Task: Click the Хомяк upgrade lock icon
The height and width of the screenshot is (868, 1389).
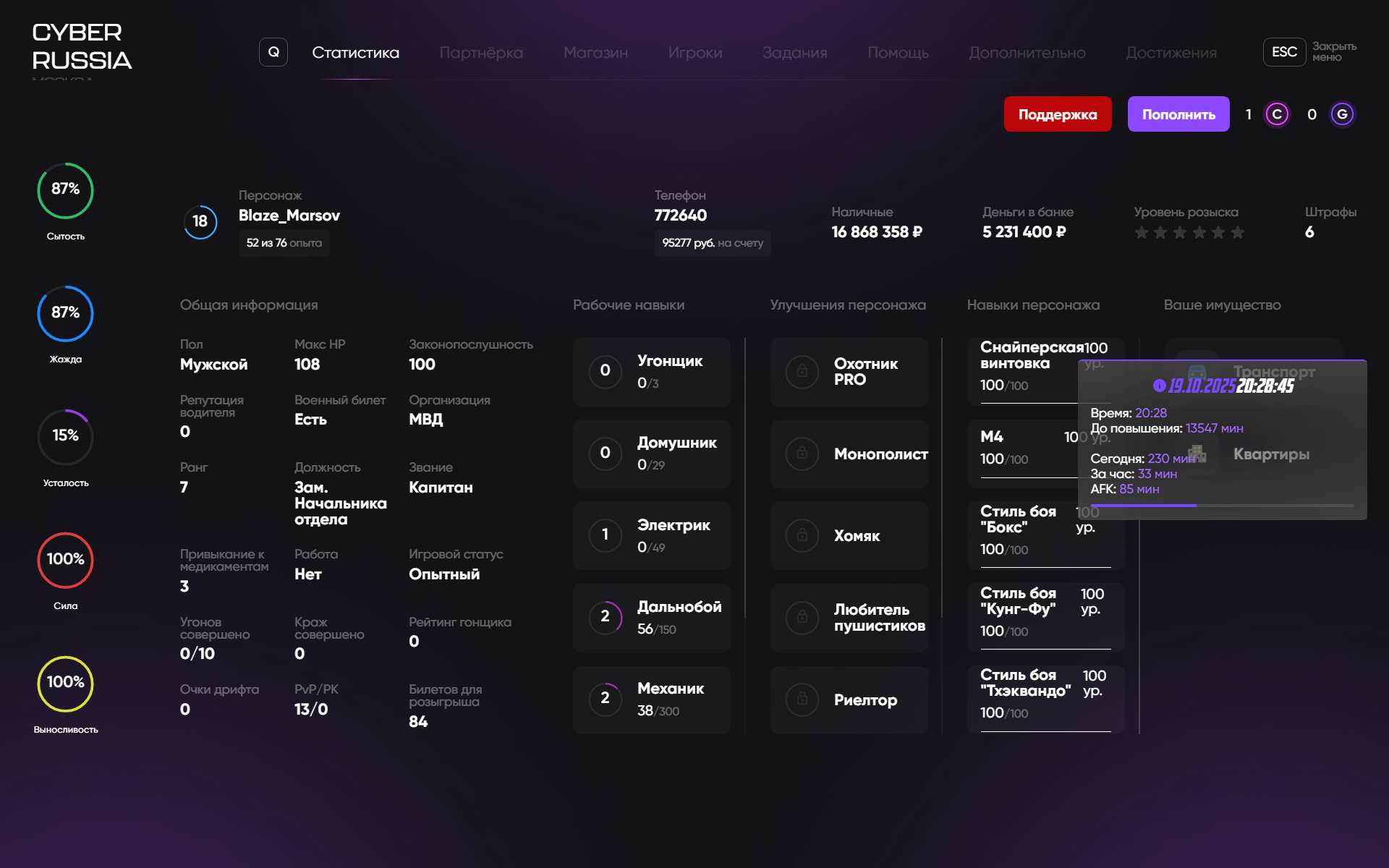Action: coord(802,536)
